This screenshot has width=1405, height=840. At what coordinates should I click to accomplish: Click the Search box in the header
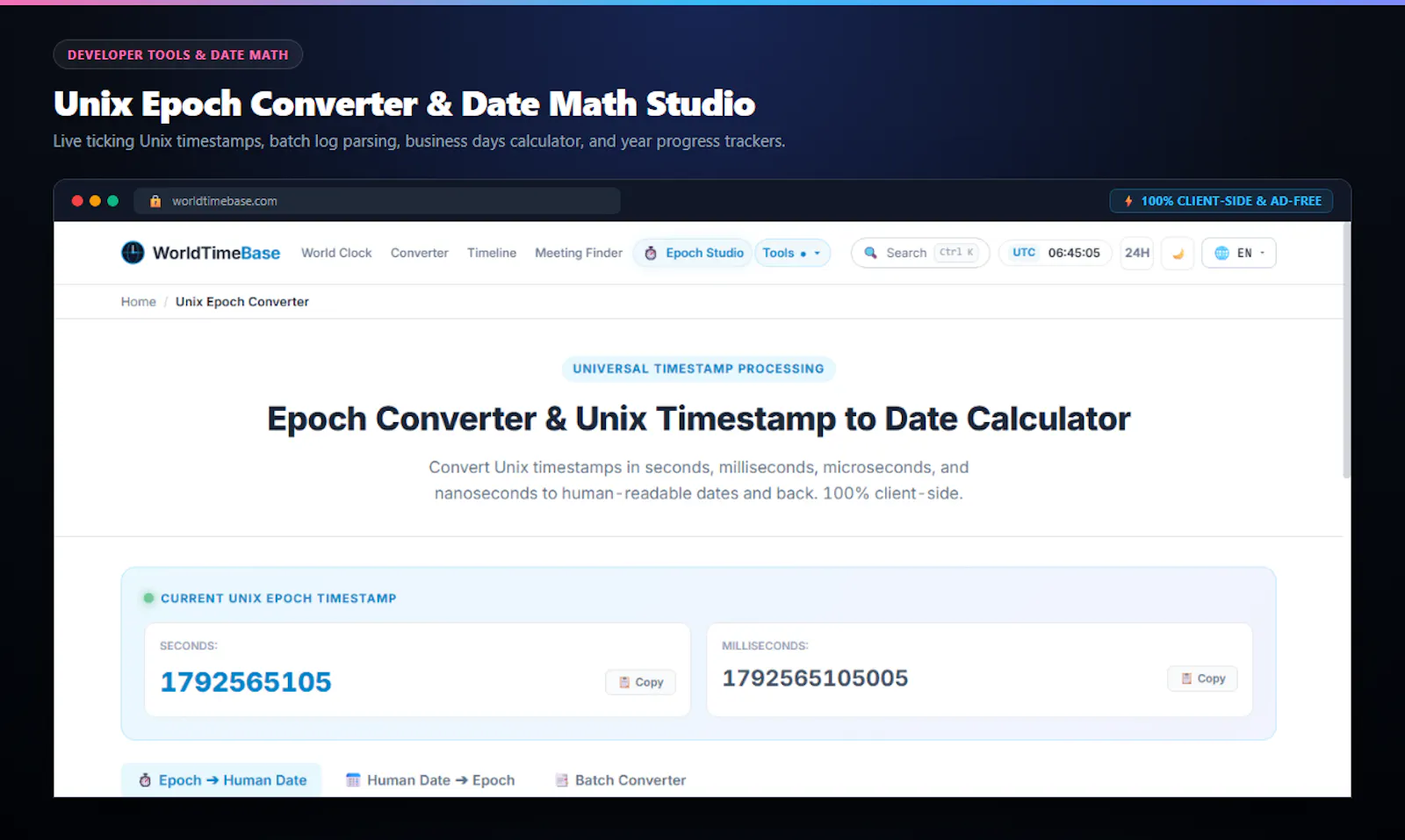coord(920,253)
